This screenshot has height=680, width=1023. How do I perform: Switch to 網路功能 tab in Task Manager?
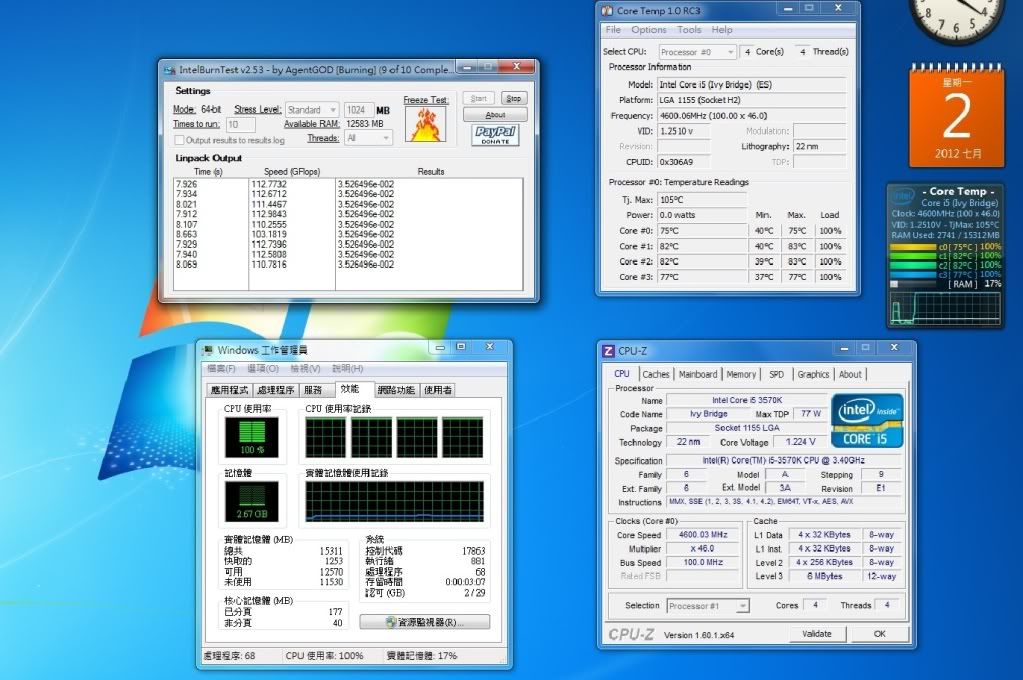[397, 390]
